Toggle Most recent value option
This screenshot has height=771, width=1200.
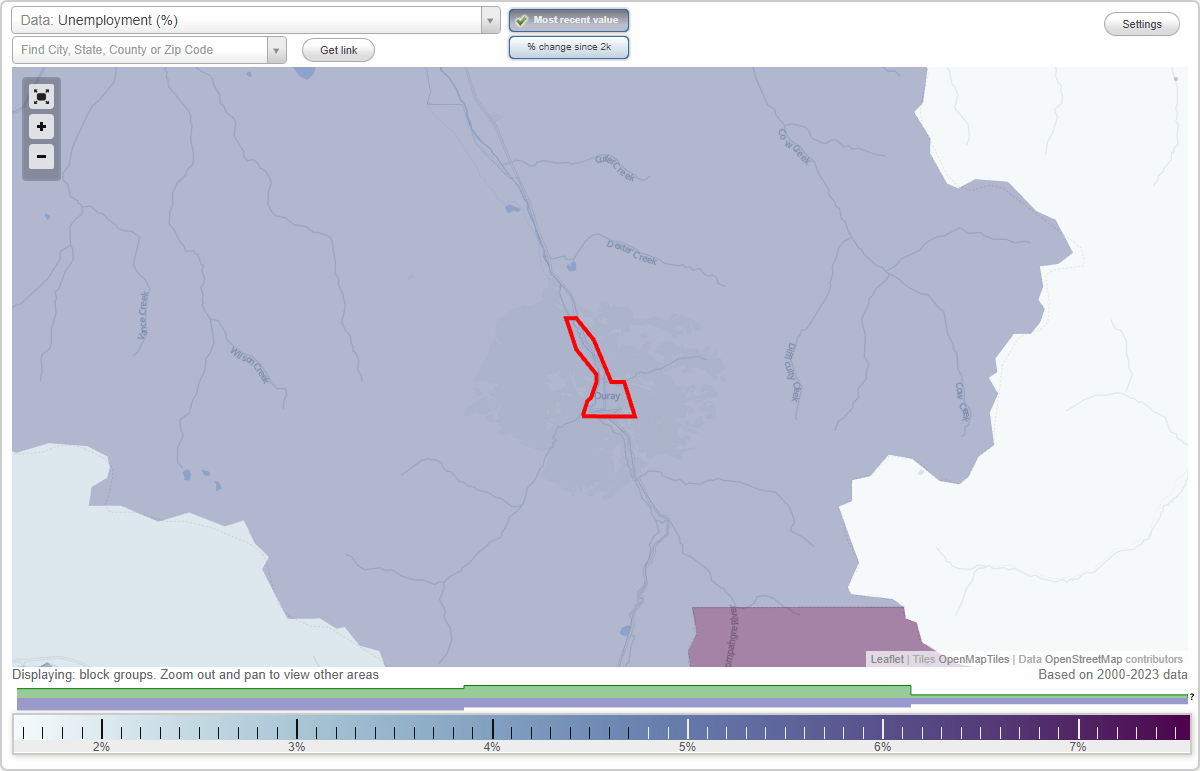(569, 20)
